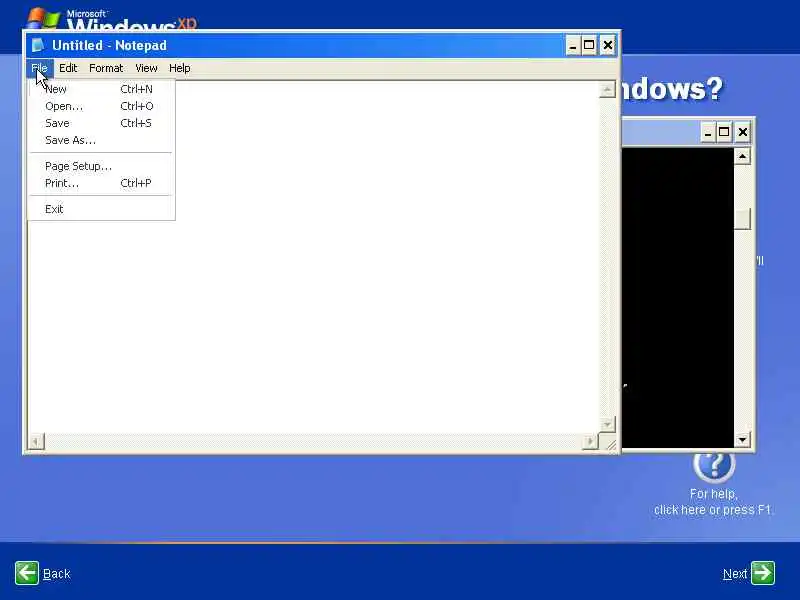The height and width of the screenshot is (600, 800).
Task: Click Notepad horizontal scrollbar right arrow
Action: point(590,441)
